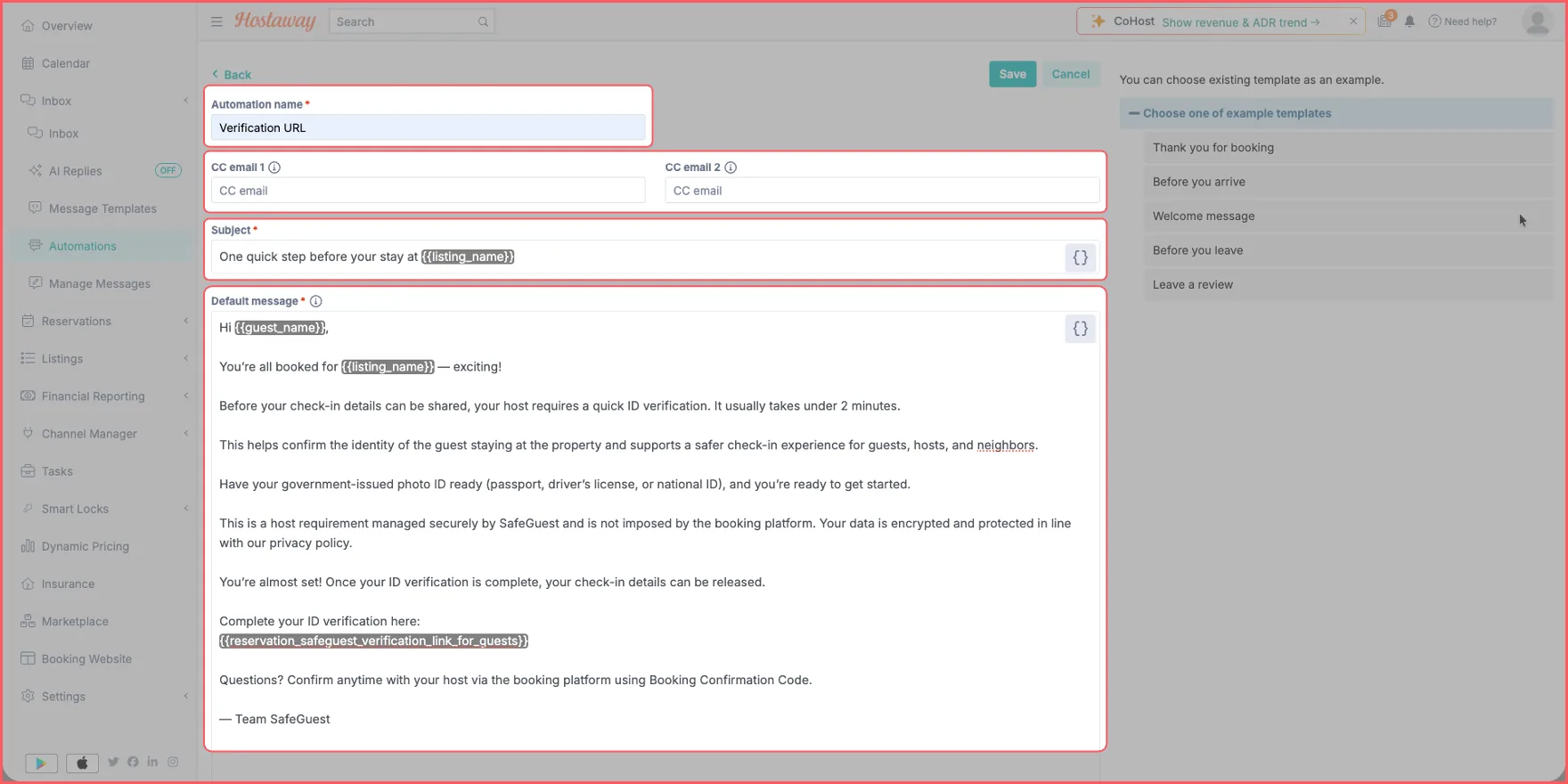Image resolution: width=1568 pixels, height=784 pixels.
Task: Insert variable into Subject via braces icon
Action: click(1080, 257)
